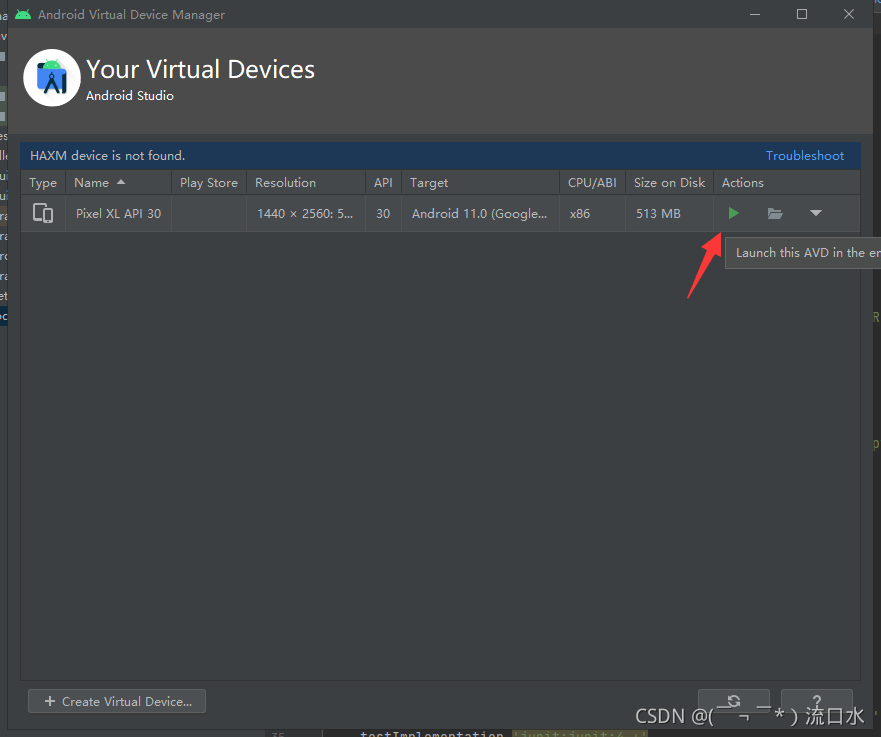Expand the actions dropdown arrow for Pixel XL
This screenshot has width=881, height=737.
816,213
